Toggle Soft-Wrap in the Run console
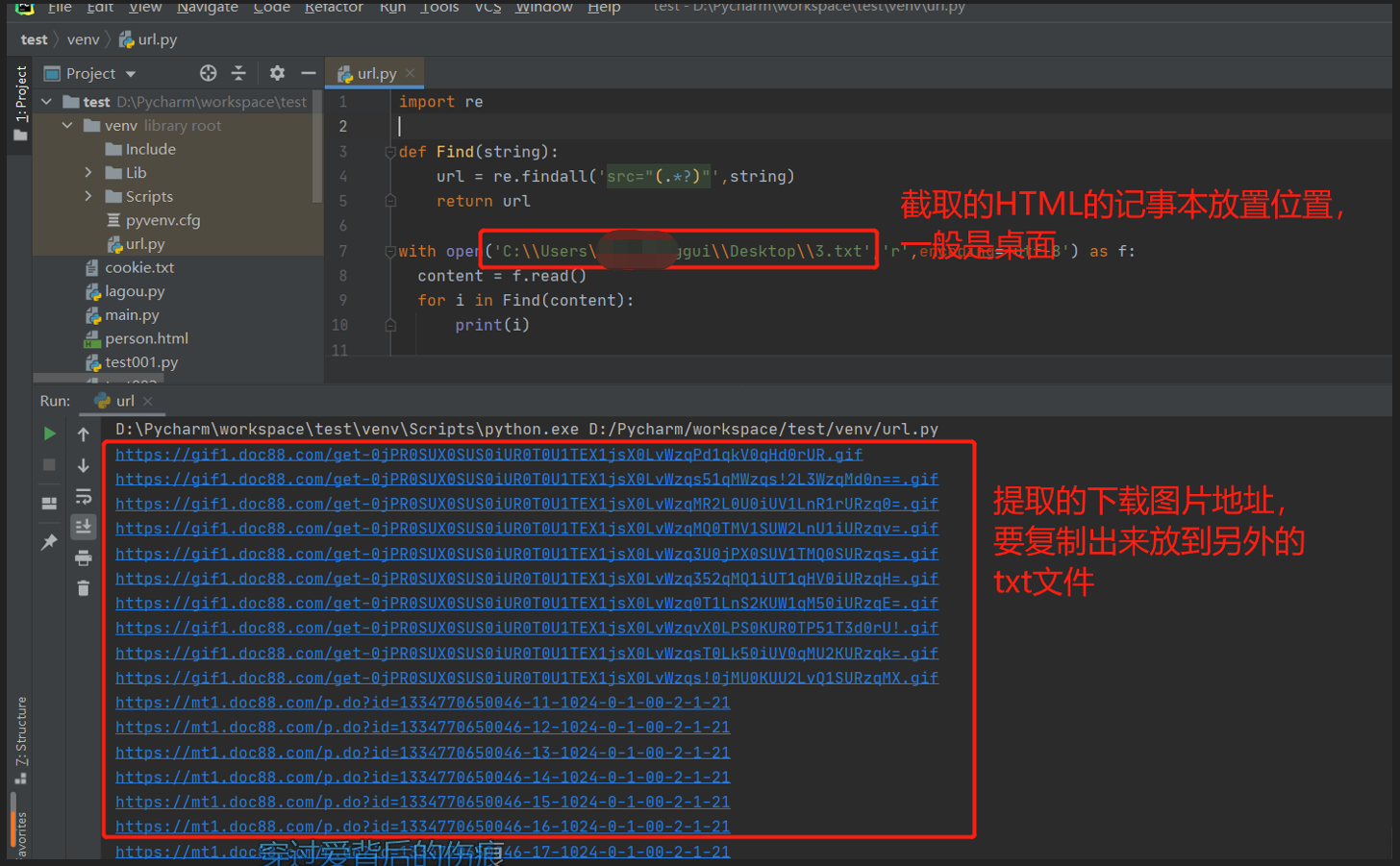This screenshot has height=866, width=1400. [84, 496]
